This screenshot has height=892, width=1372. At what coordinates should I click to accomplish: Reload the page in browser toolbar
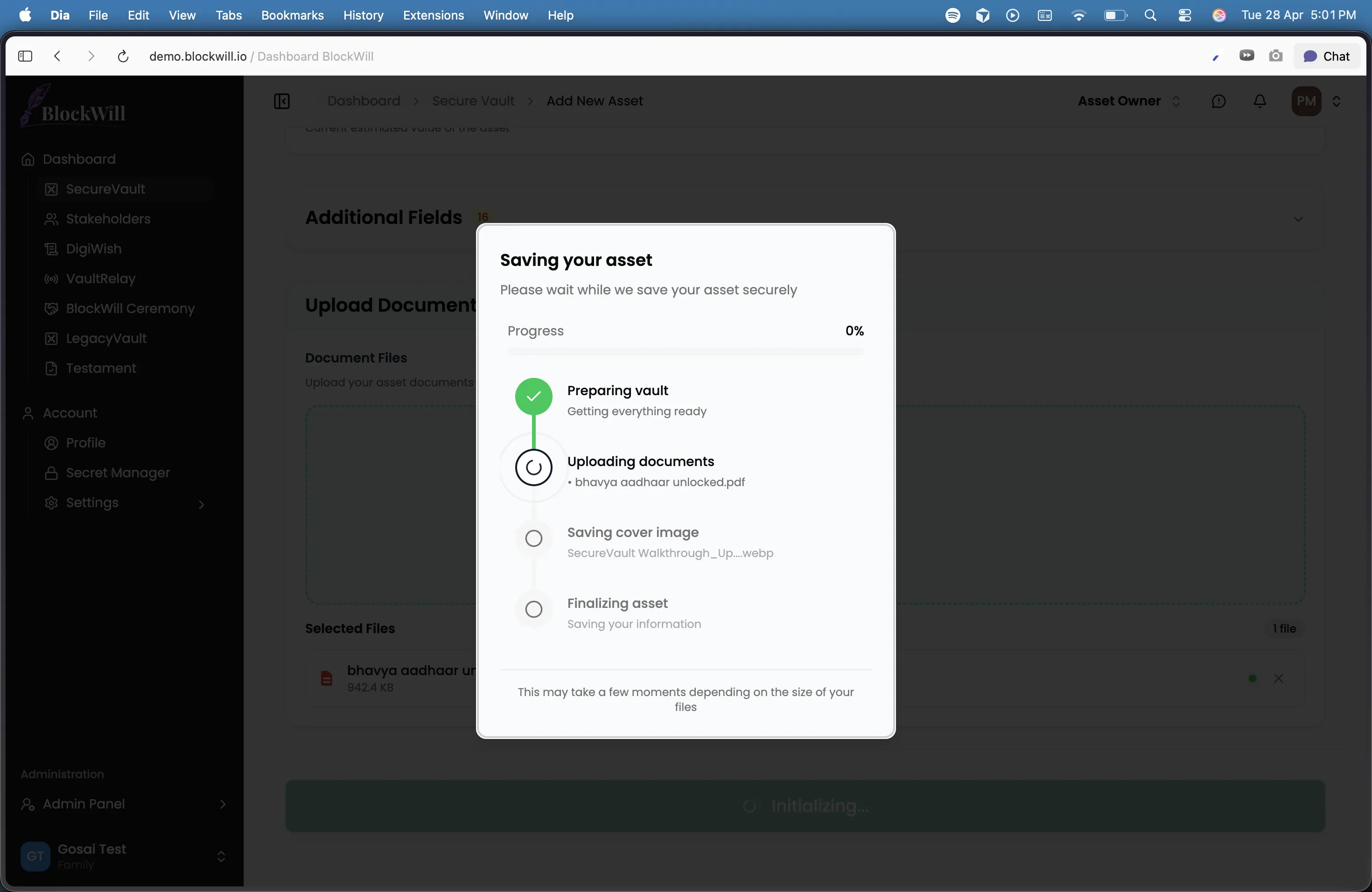coord(123,56)
